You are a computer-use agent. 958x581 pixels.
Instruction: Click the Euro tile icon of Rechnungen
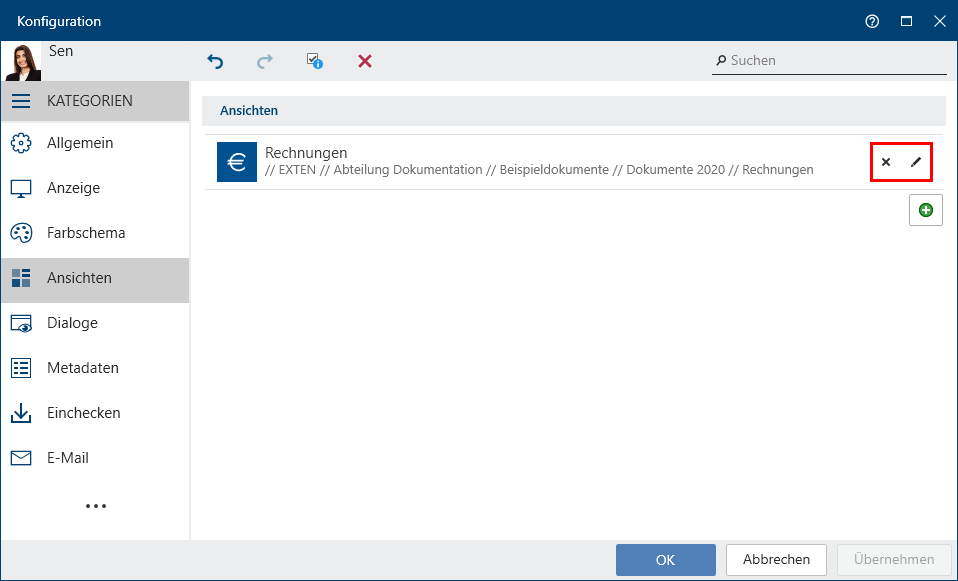click(237, 162)
